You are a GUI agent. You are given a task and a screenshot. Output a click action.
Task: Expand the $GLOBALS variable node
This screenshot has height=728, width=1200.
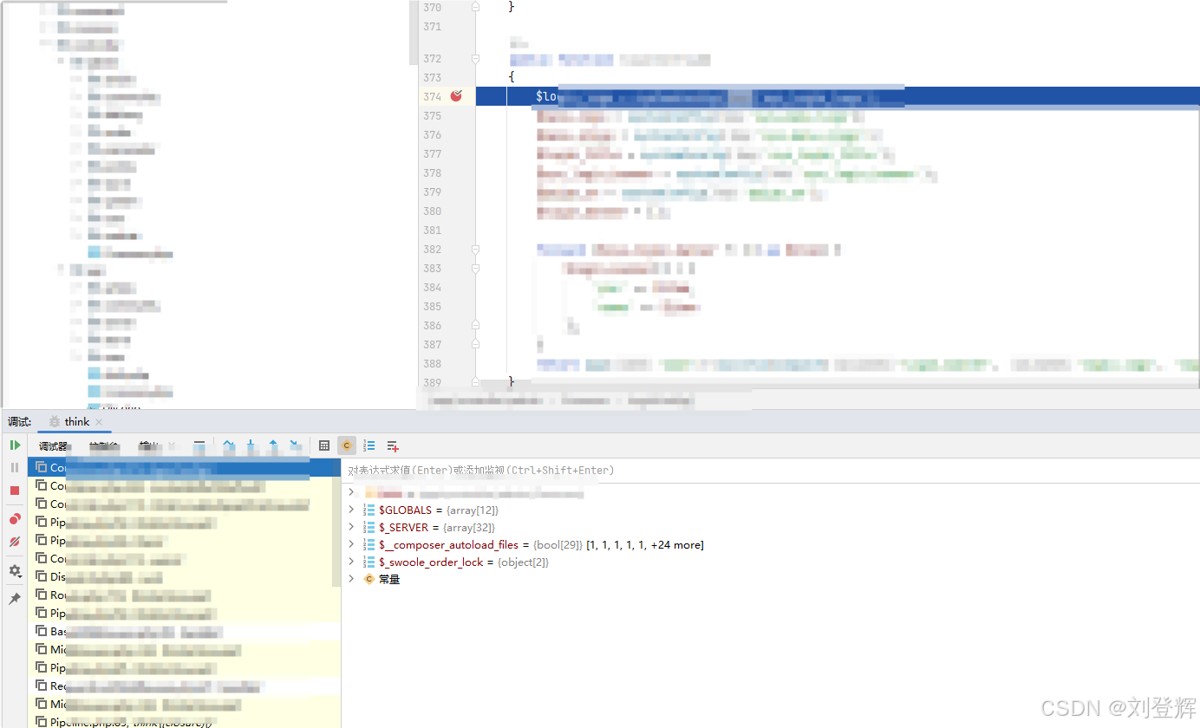coord(351,510)
